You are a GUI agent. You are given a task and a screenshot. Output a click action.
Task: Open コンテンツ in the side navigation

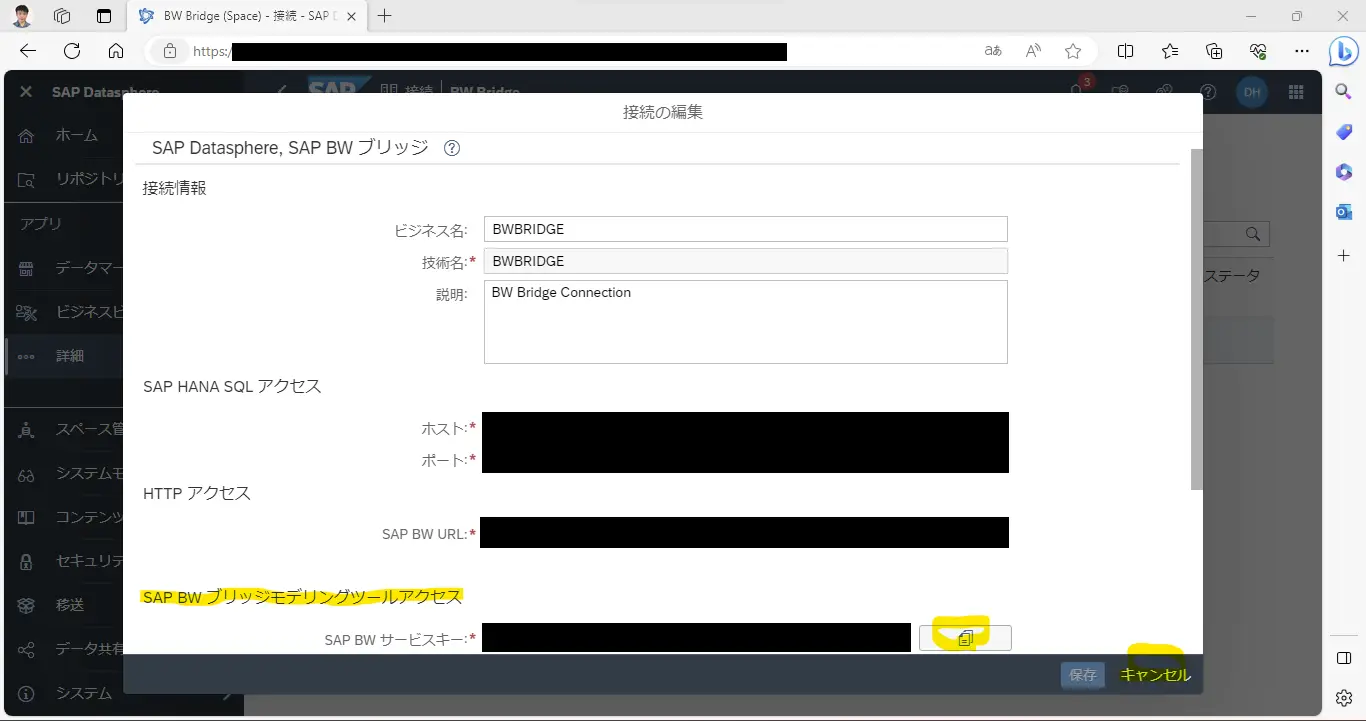[64, 517]
